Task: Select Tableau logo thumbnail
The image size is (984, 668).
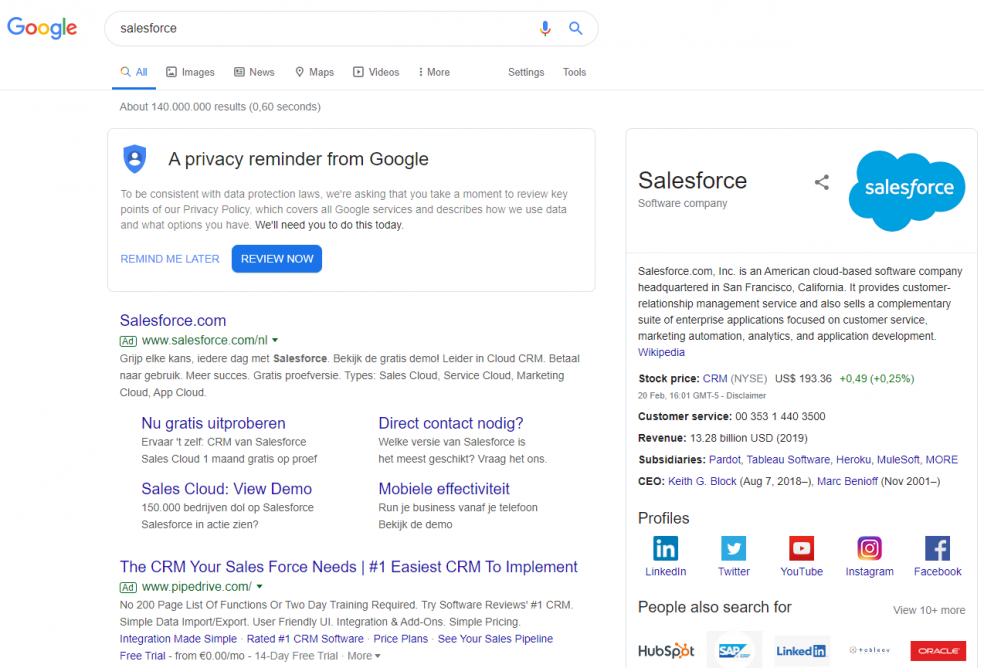Action: click(869, 650)
